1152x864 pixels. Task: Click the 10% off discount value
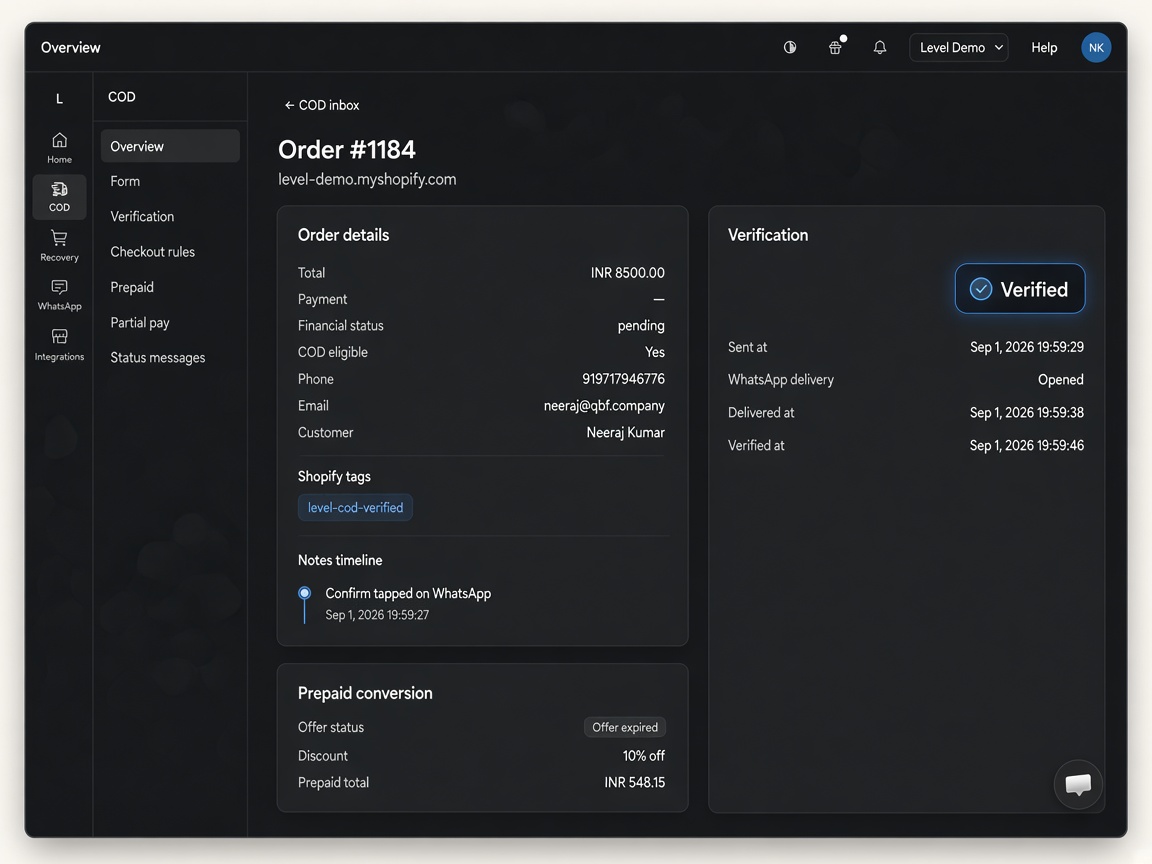point(644,756)
